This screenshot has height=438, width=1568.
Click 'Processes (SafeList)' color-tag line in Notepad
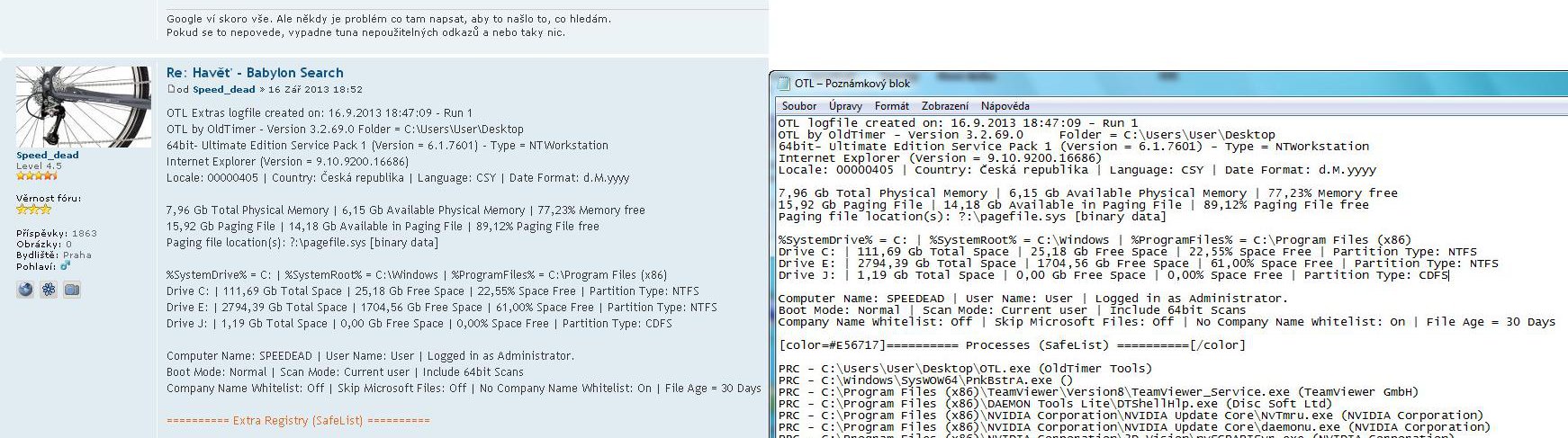1013,345
